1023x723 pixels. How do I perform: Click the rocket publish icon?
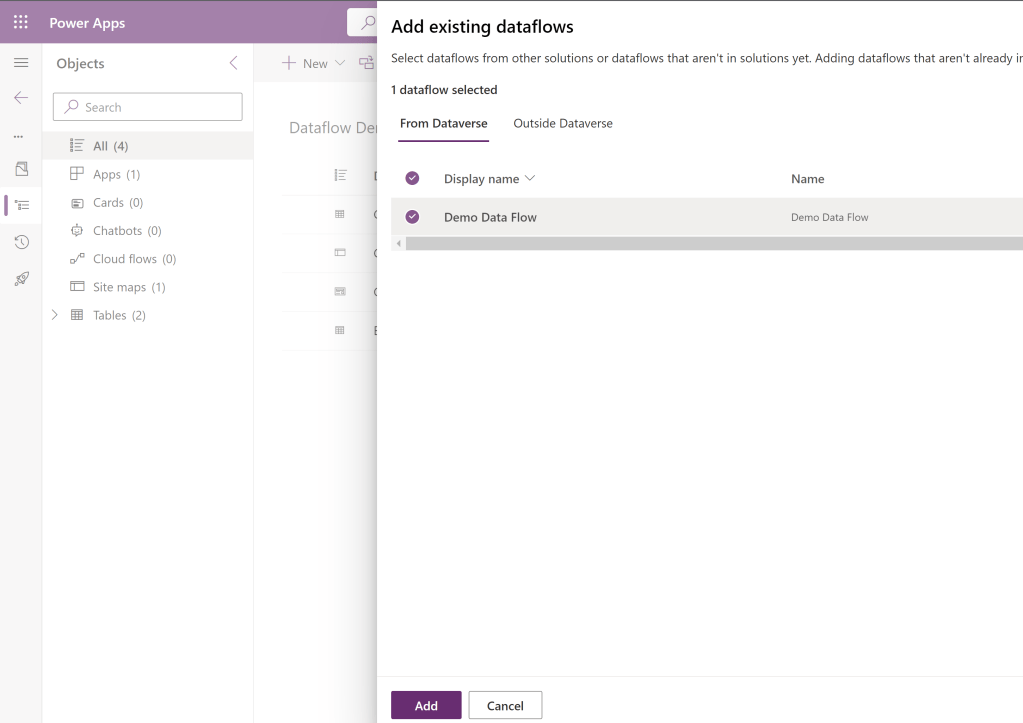[21, 280]
